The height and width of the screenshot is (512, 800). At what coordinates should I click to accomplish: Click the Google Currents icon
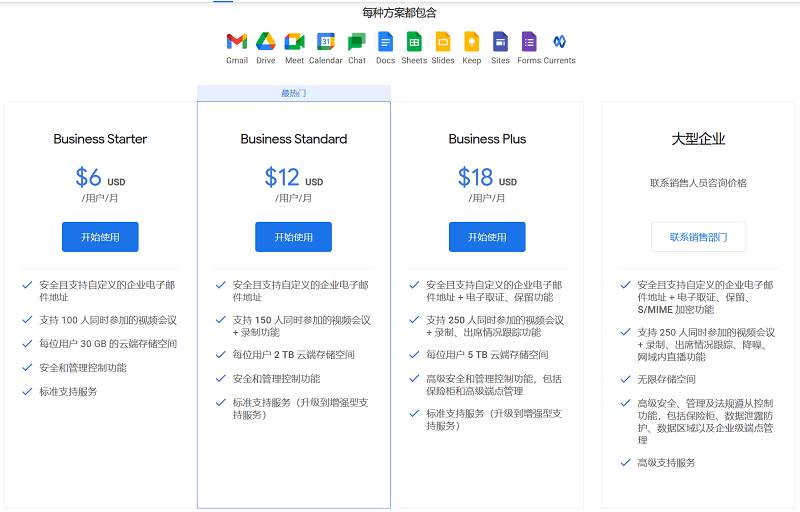[x=560, y=41]
